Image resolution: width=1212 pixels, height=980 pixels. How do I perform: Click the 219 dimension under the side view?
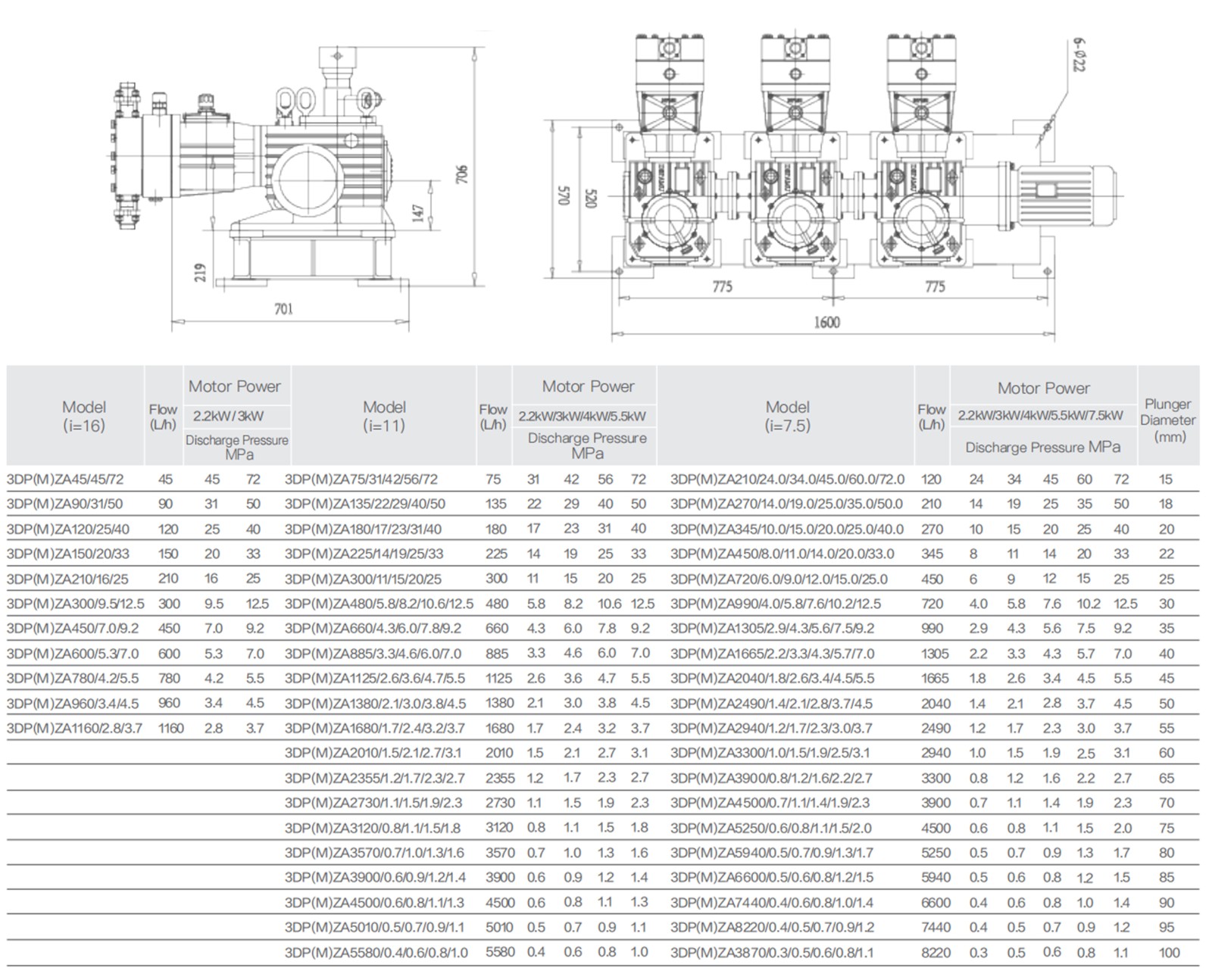(200, 273)
